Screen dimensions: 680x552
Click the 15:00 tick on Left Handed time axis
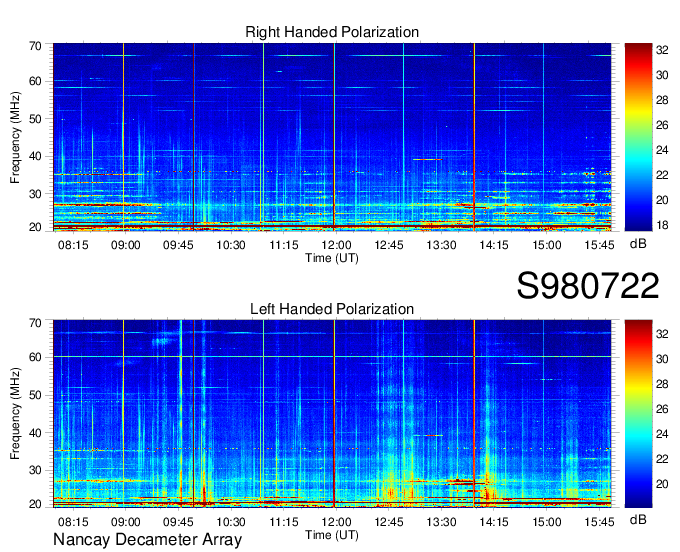pos(546,522)
